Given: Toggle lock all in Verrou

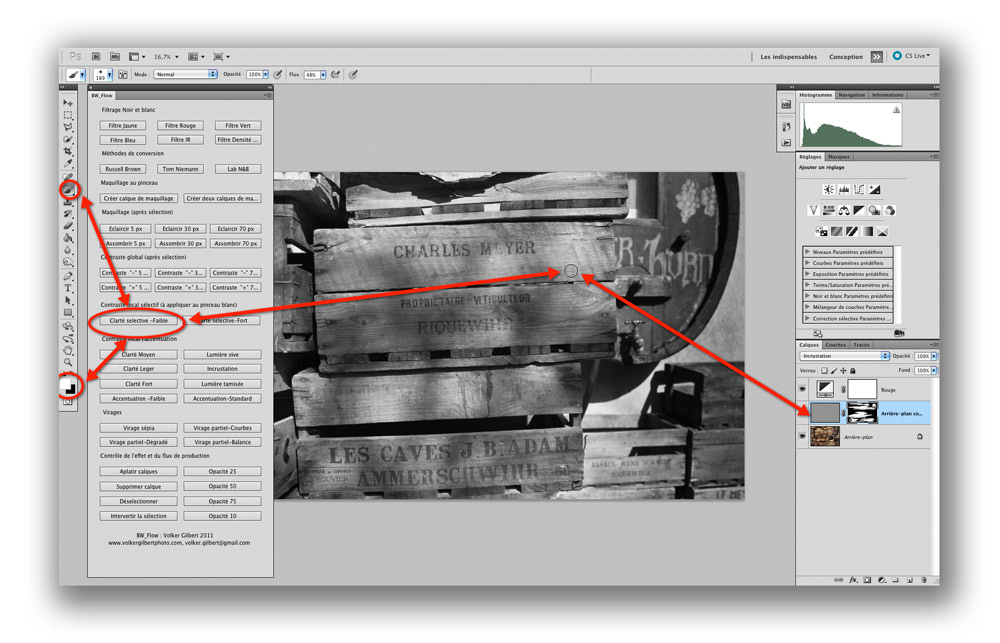Looking at the screenshot, I should pos(853,370).
